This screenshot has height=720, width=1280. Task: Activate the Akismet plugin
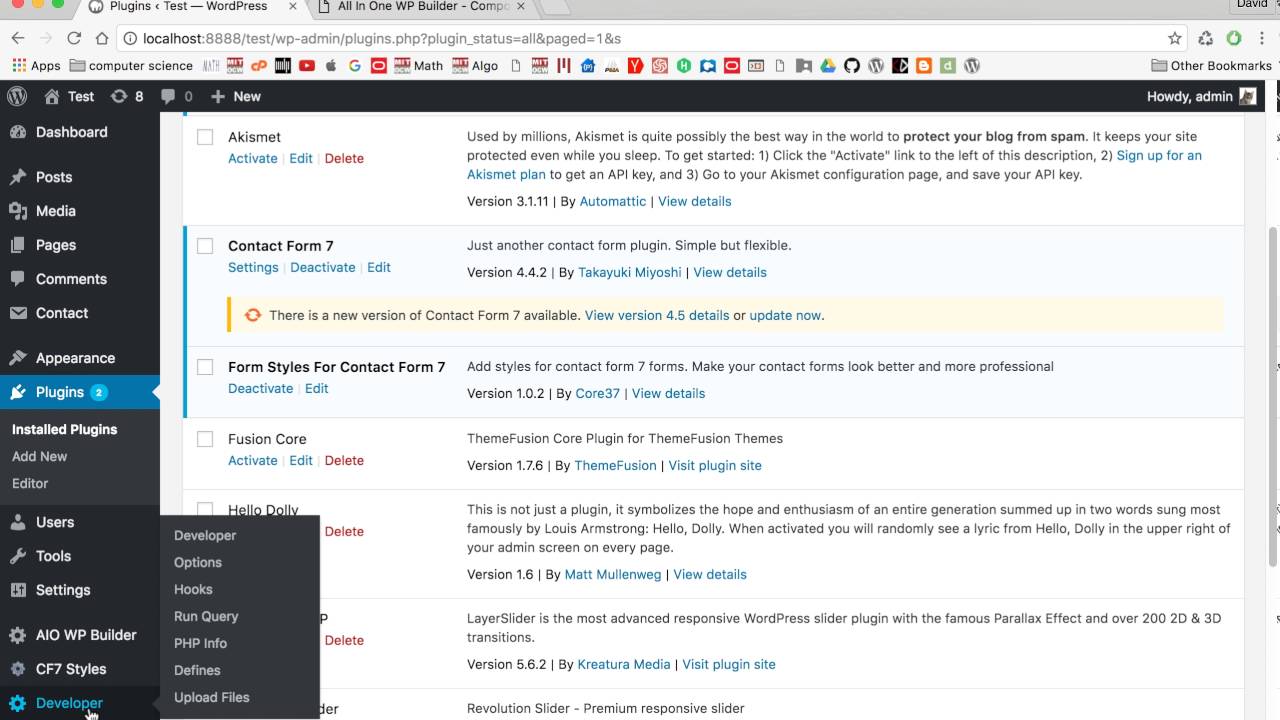click(253, 158)
